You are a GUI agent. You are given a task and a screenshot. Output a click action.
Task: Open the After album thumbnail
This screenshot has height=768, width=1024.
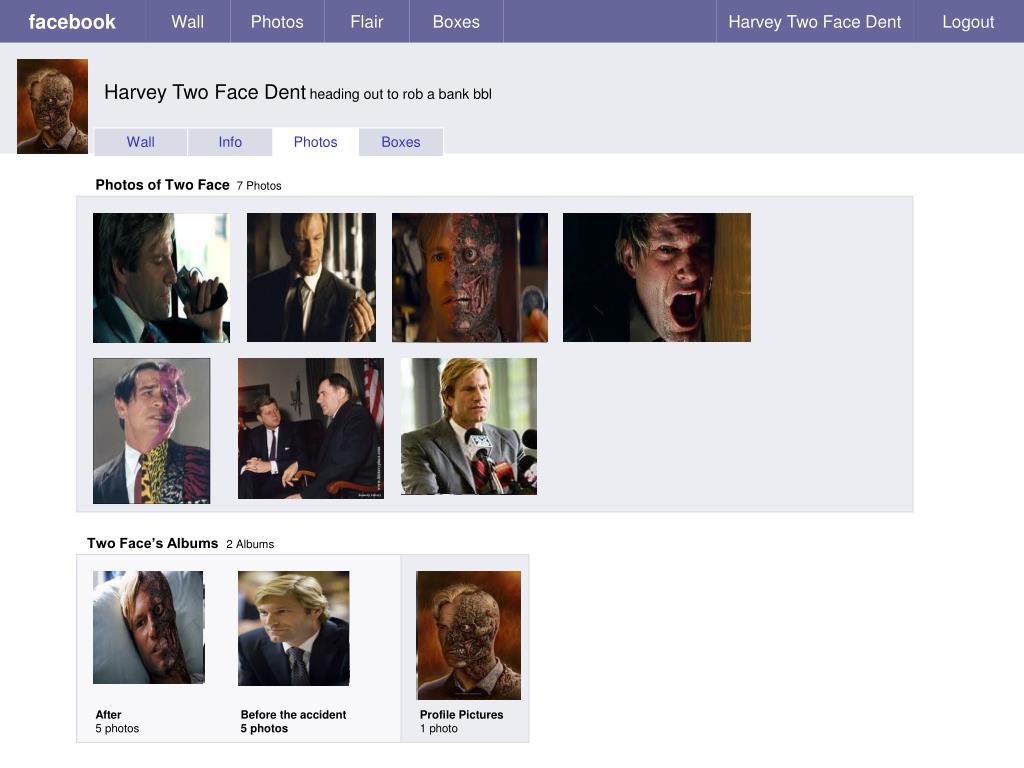(x=149, y=628)
